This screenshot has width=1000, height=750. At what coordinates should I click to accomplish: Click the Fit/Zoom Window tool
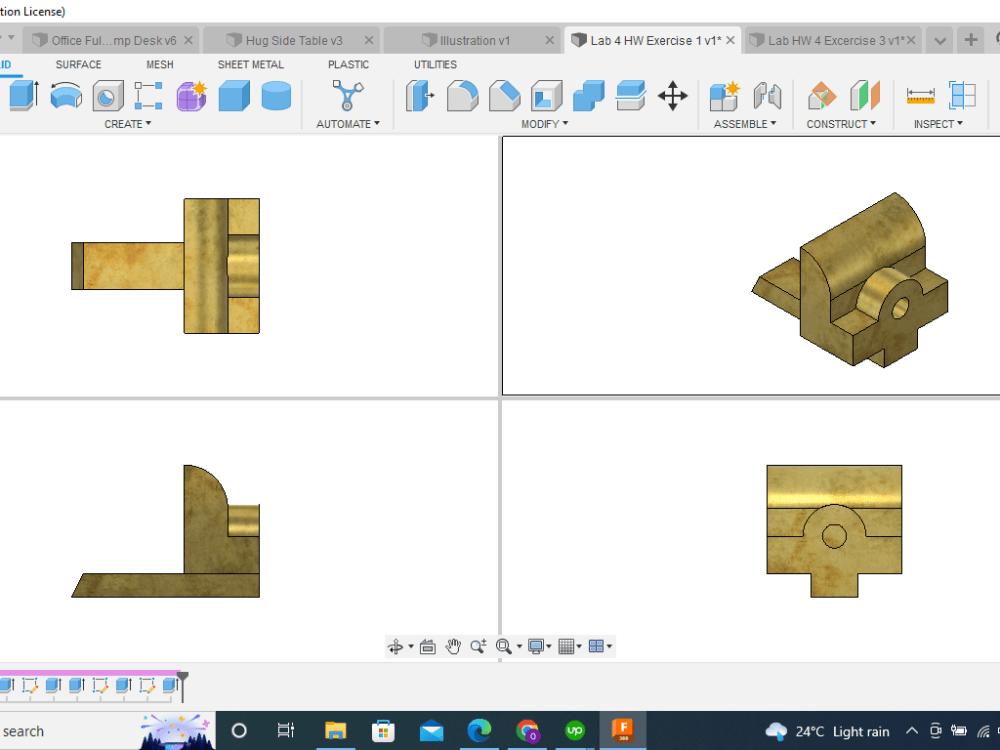pyautogui.click(x=504, y=647)
